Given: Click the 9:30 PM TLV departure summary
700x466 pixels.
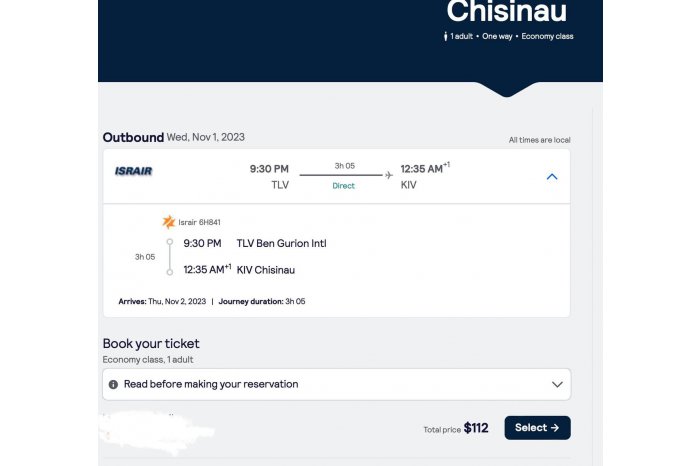Looking at the screenshot, I should pos(269,176).
